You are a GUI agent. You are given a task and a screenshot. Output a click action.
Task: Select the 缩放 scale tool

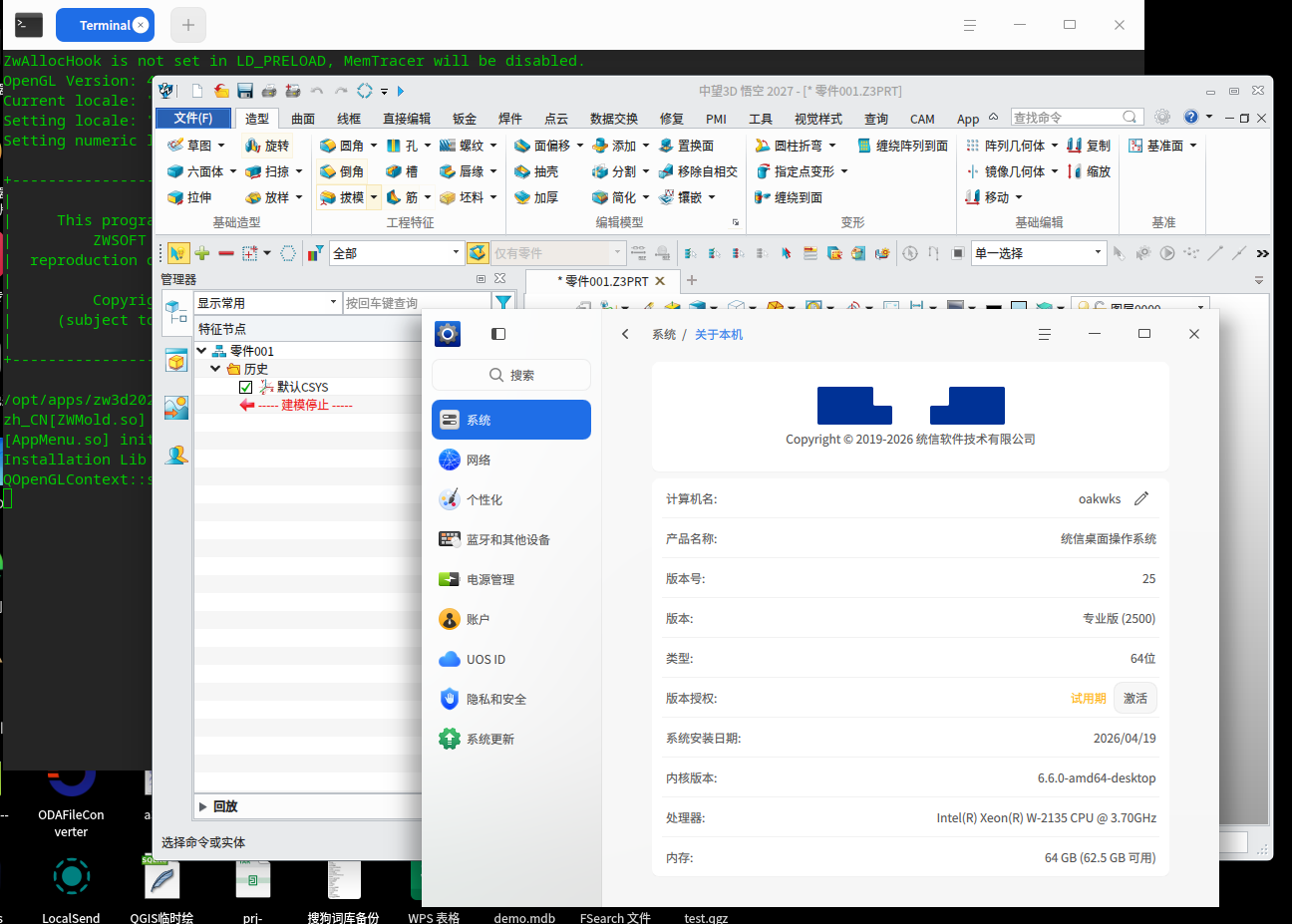(x=1089, y=171)
